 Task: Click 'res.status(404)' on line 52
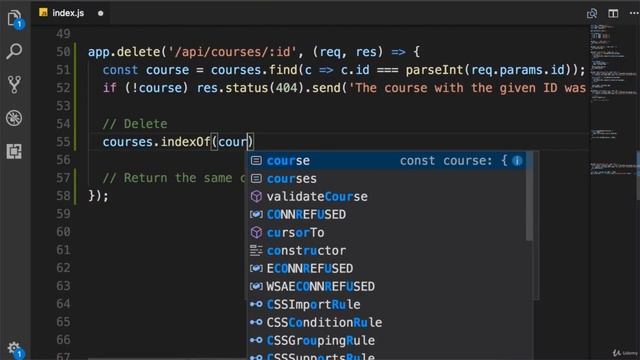click(251, 88)
